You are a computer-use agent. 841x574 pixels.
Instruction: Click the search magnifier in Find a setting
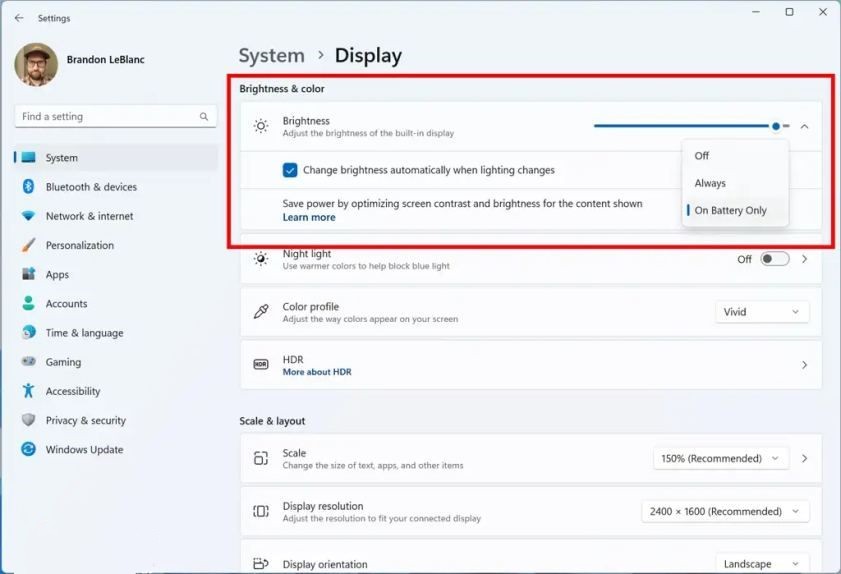pos(204,117)
